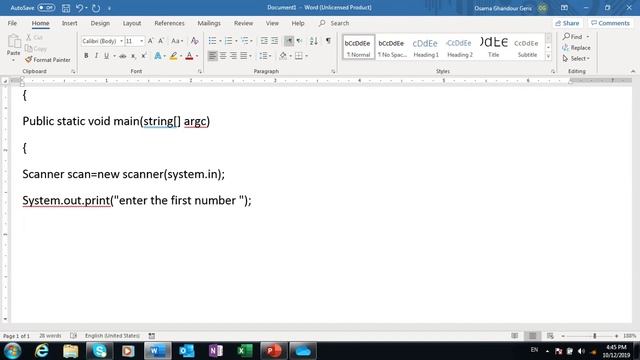
Task: Toggle Superscript formatting
Action: pos(144,56)
